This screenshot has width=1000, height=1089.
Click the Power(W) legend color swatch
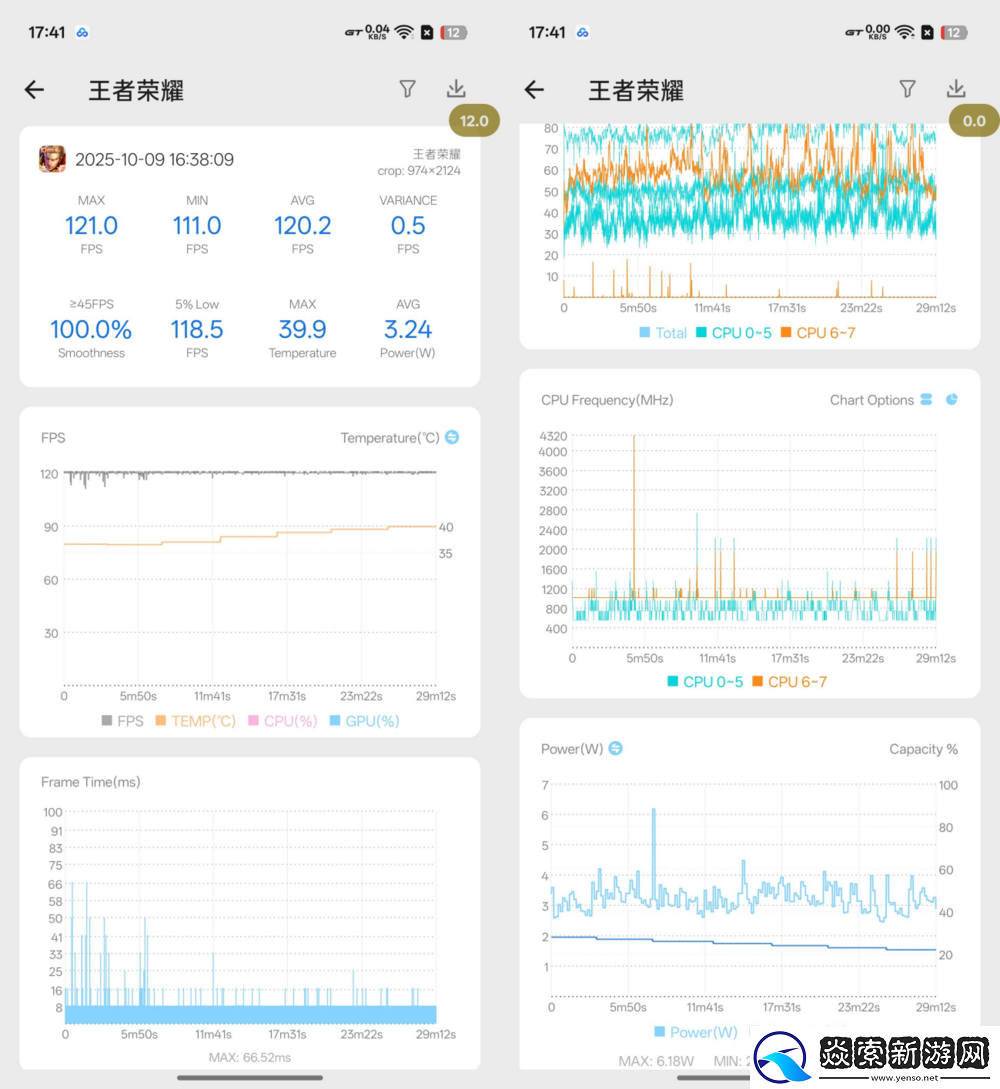659,1032
